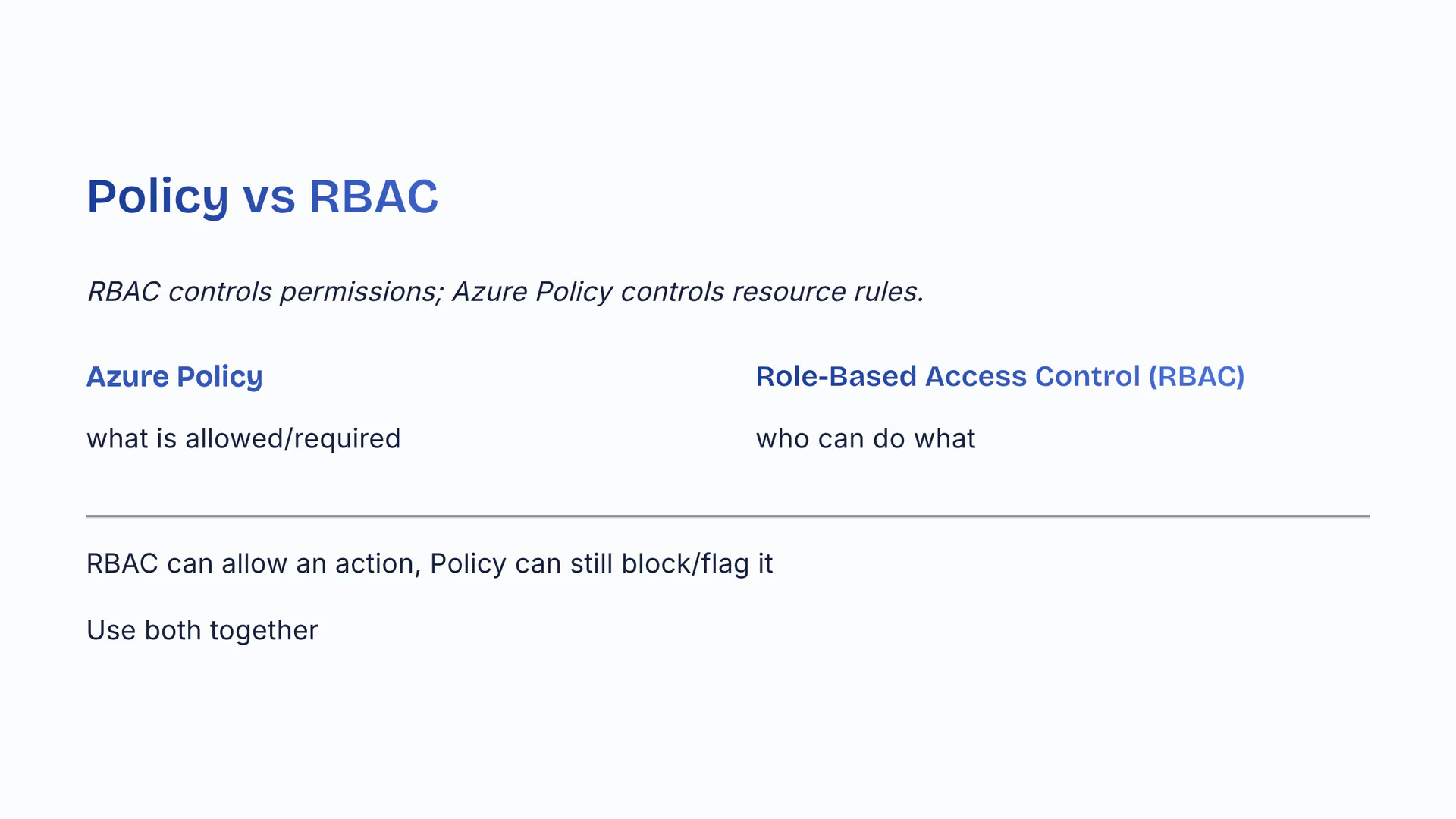Click "(RBAC)" in the right column heading
1456x819 pixels.
pyautogui.click(x=1196, y=377)
